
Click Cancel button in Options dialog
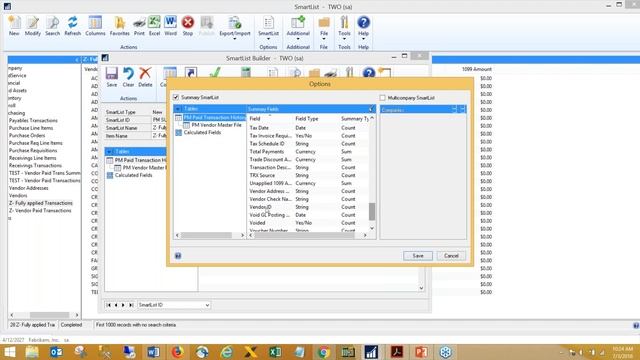(x=451, y=256)
